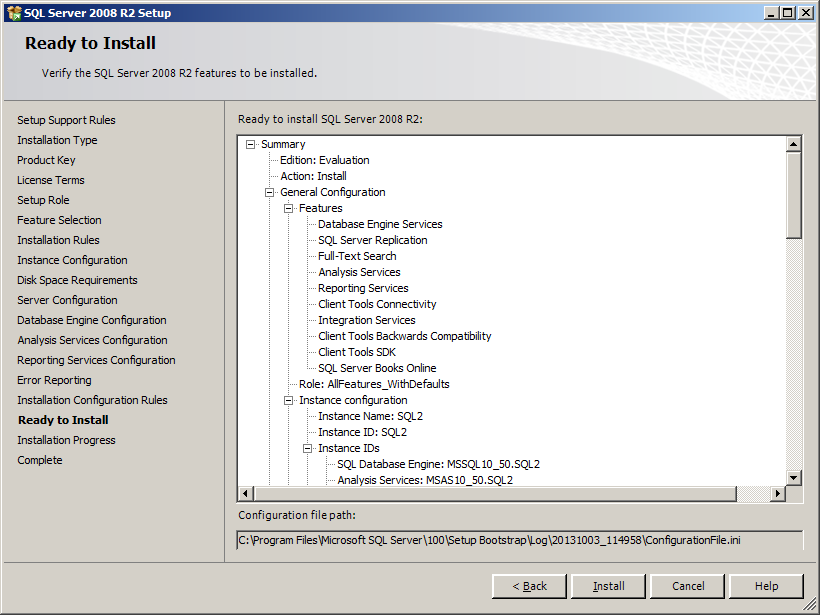Image resolution: width=820 pixels, height=615 pixels.
Task: Click the SQL Server Setup title bar icon
Action: click(x=14, y=13)
